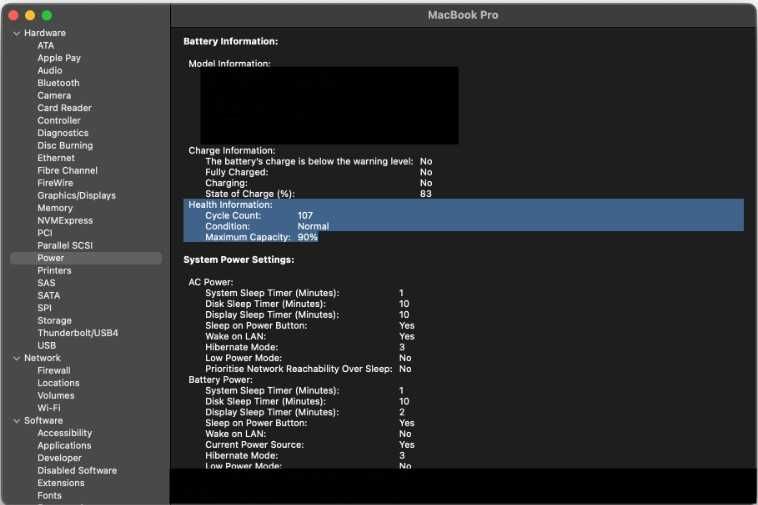
Task: Click the Network category label
Action: tap(43, 358)
